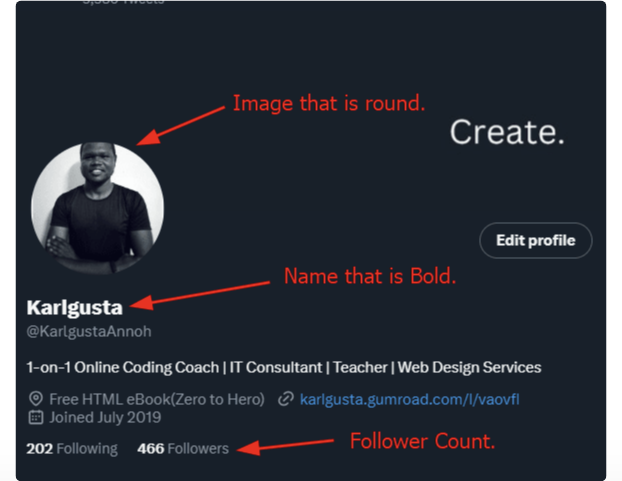Click the profile bio text line
The height and width of the screenshot is (481, 622).
(x=284, y=367)
